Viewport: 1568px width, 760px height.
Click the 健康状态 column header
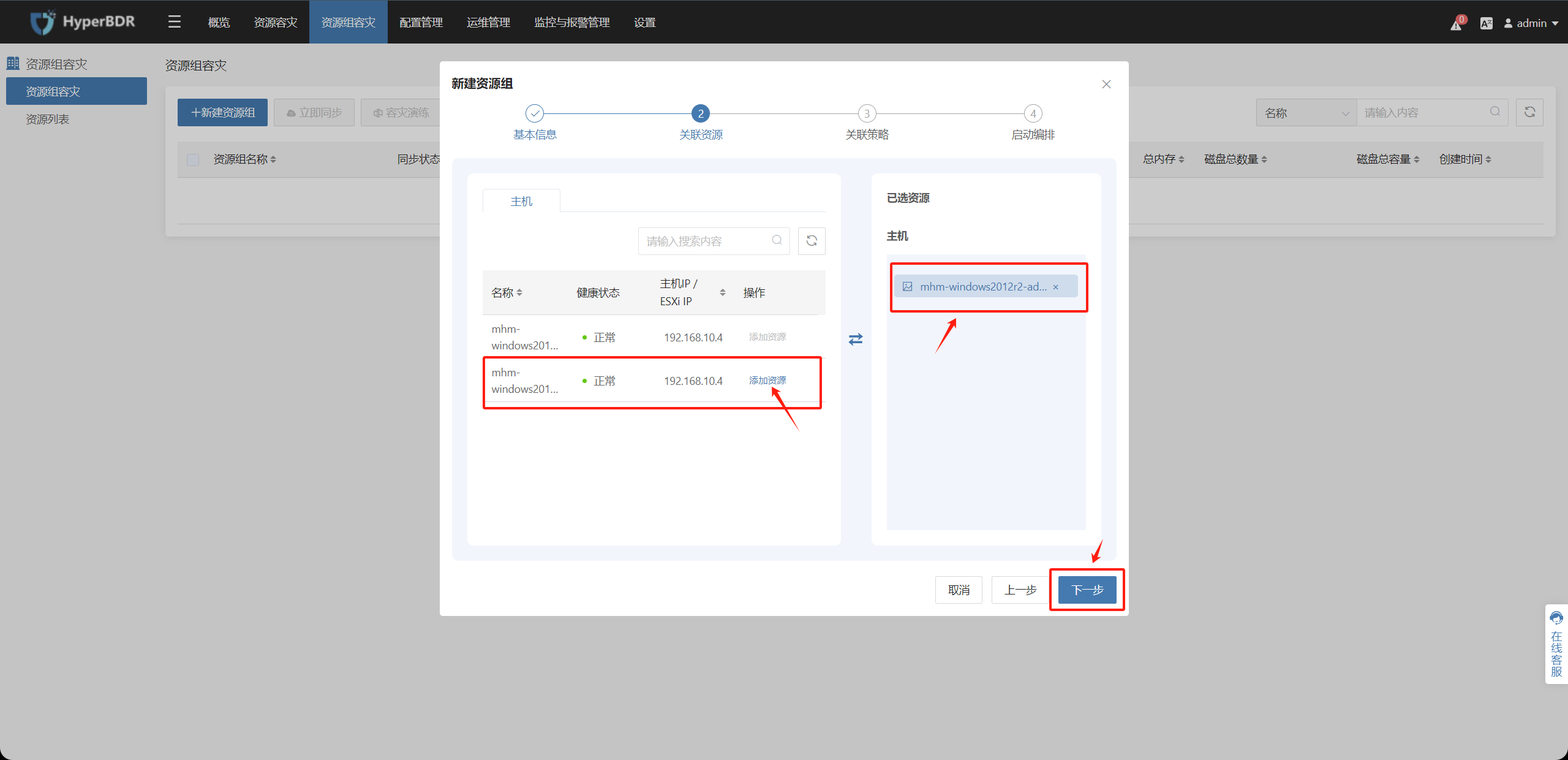(x=598, y=292)
